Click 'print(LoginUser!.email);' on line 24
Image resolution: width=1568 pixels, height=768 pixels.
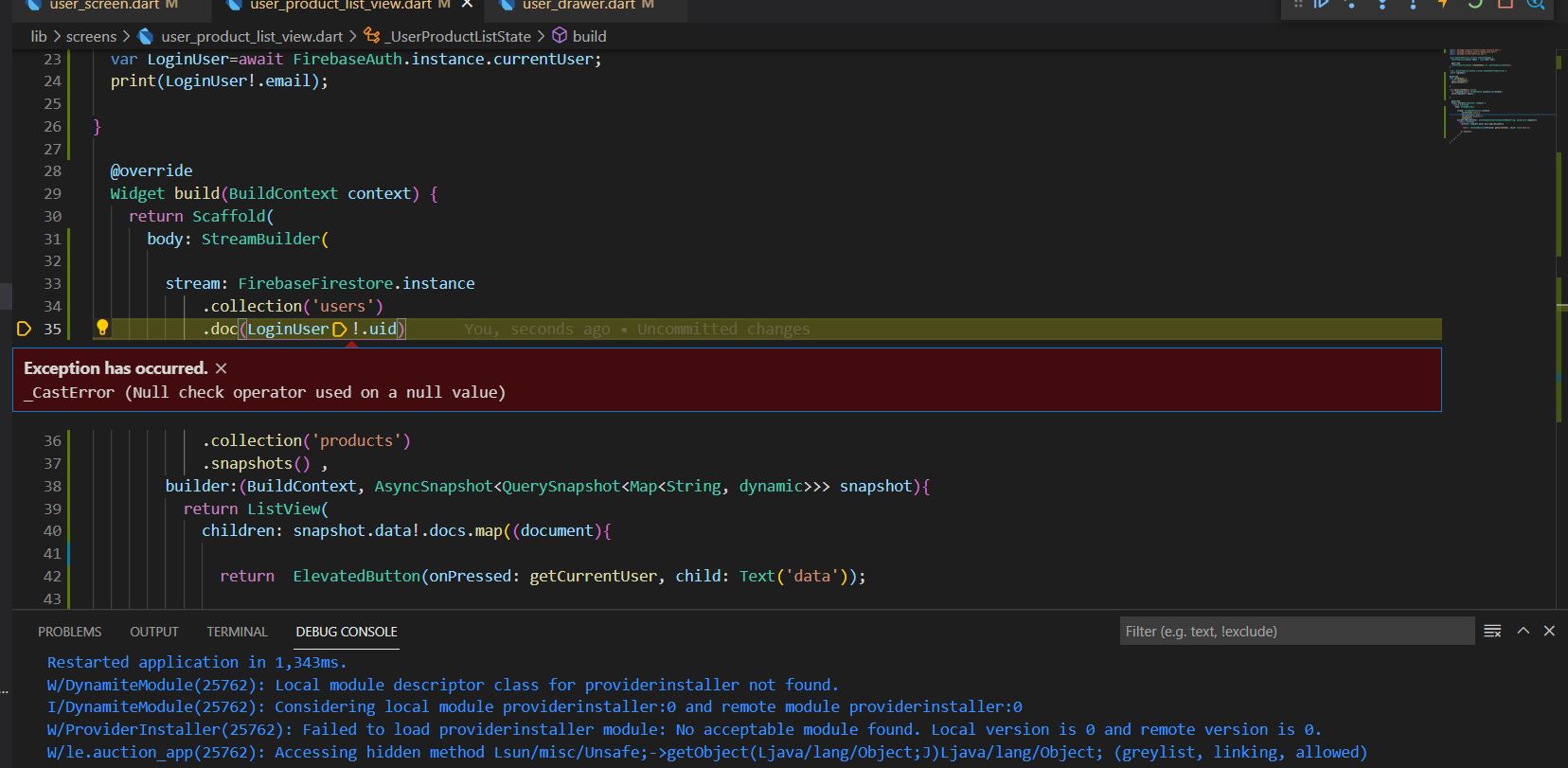tap(220, 80)
